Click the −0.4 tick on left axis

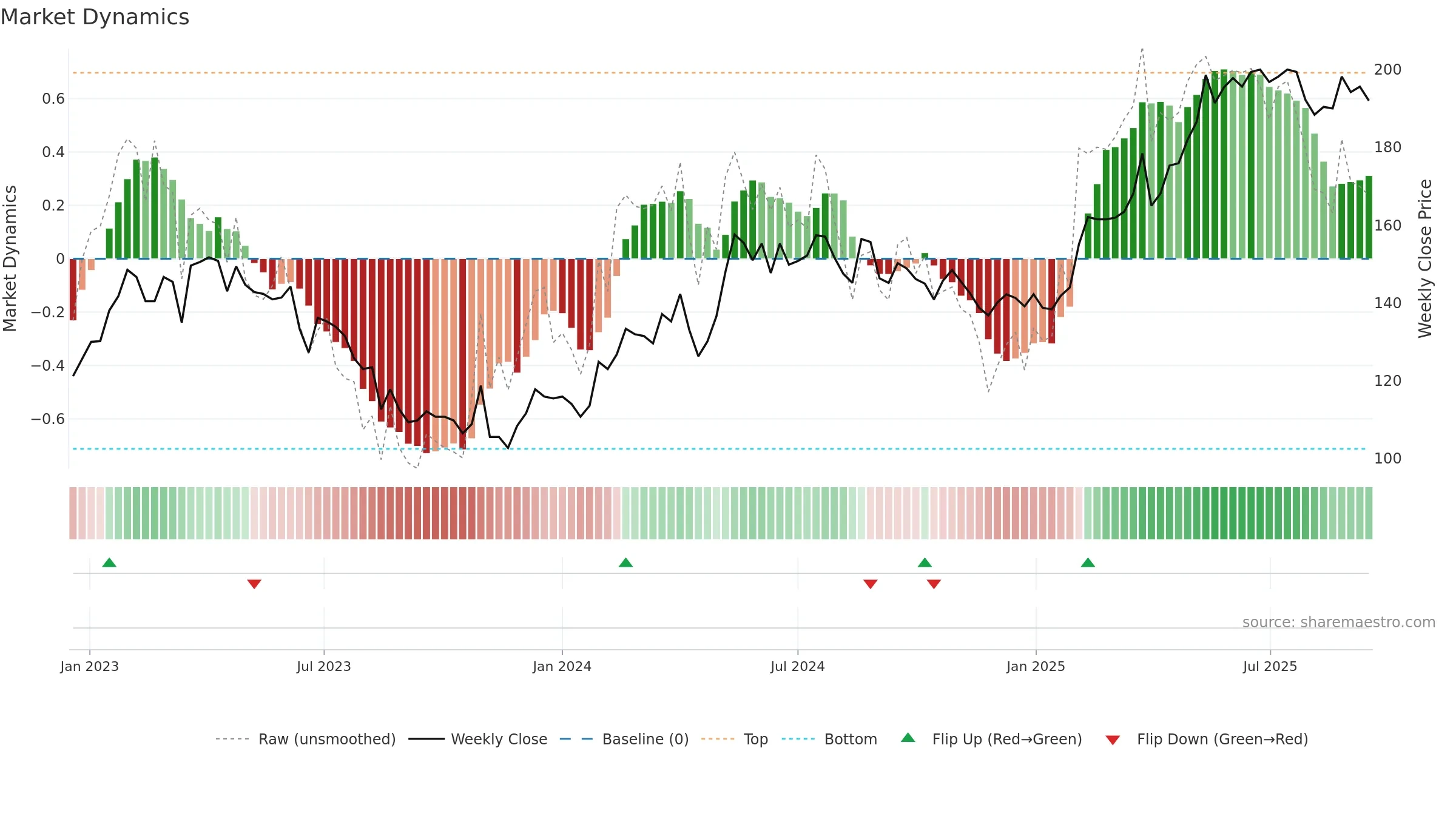[48, 366]
